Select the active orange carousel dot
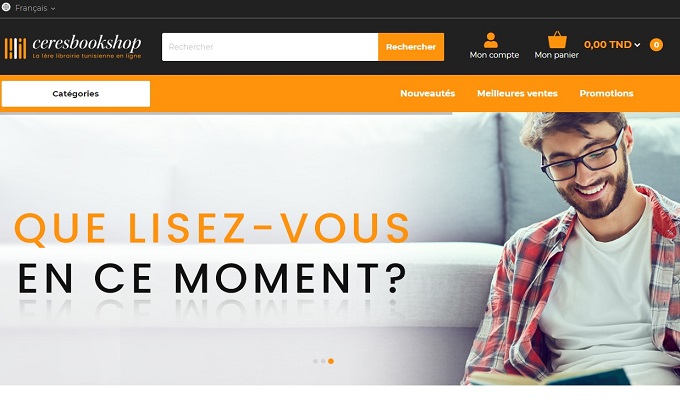 point(331,361)
